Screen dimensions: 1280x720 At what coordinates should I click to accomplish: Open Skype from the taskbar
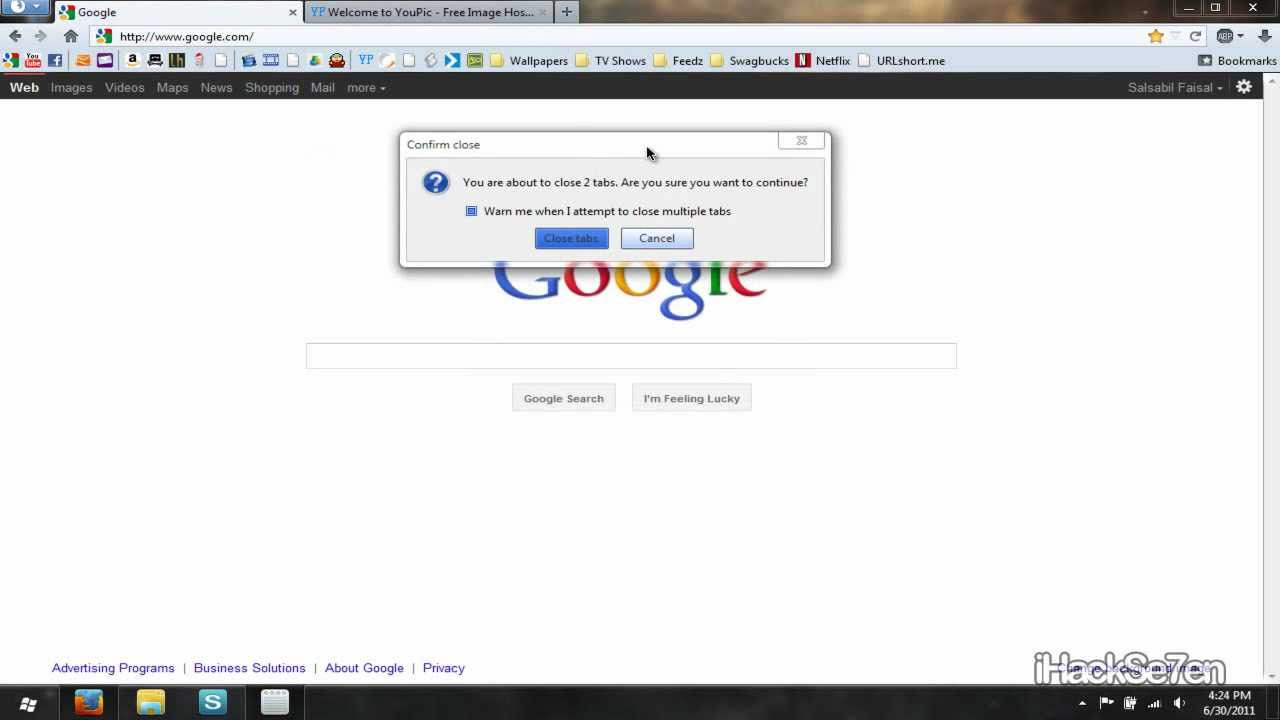213,703
